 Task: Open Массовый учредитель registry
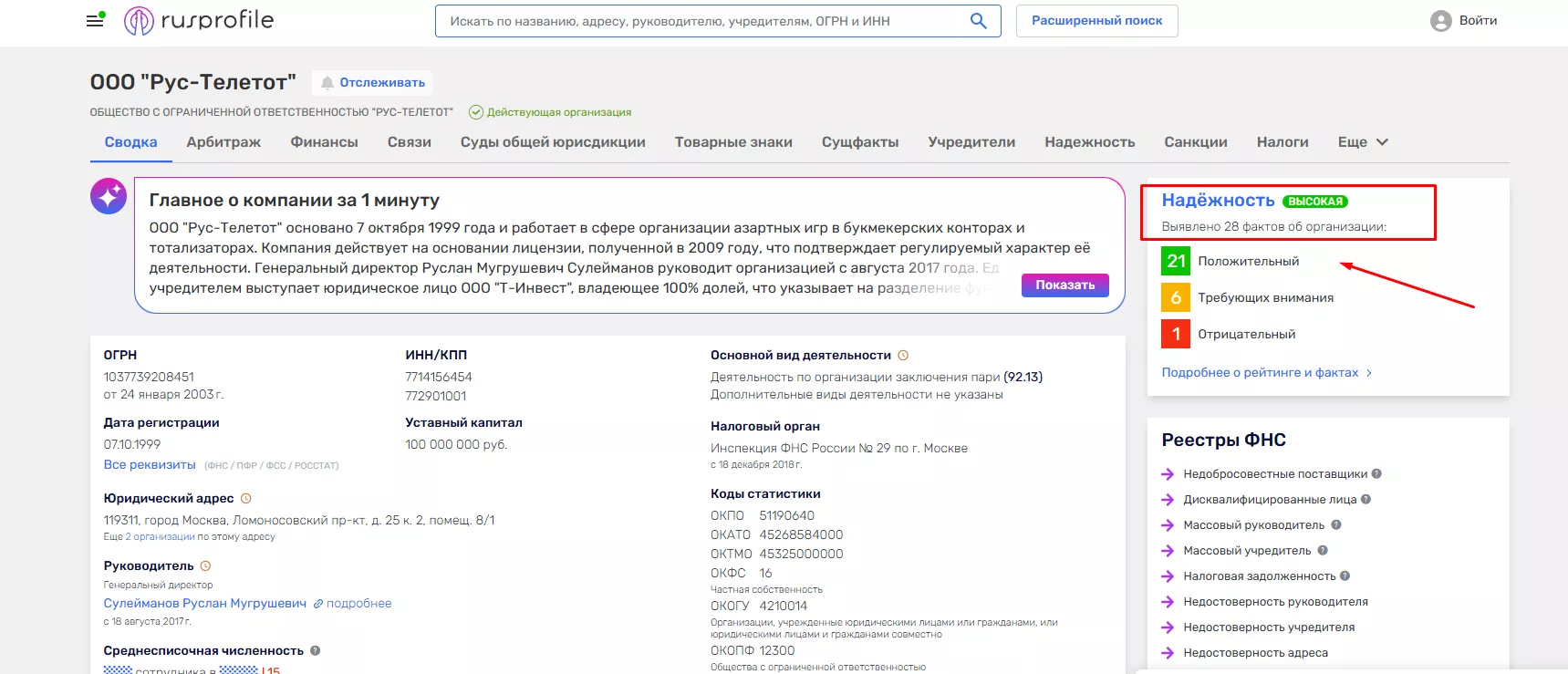click(1247, 551)
